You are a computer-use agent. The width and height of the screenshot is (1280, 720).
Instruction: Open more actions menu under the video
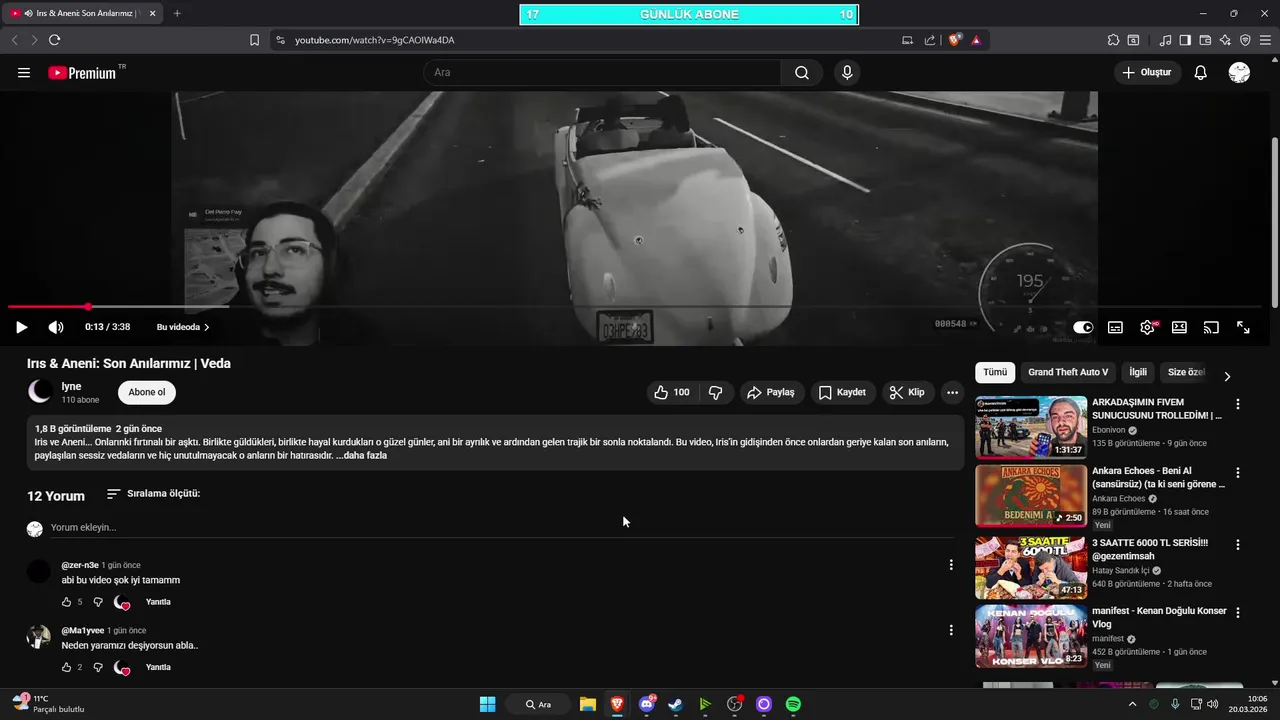click(x=952, y=393)
